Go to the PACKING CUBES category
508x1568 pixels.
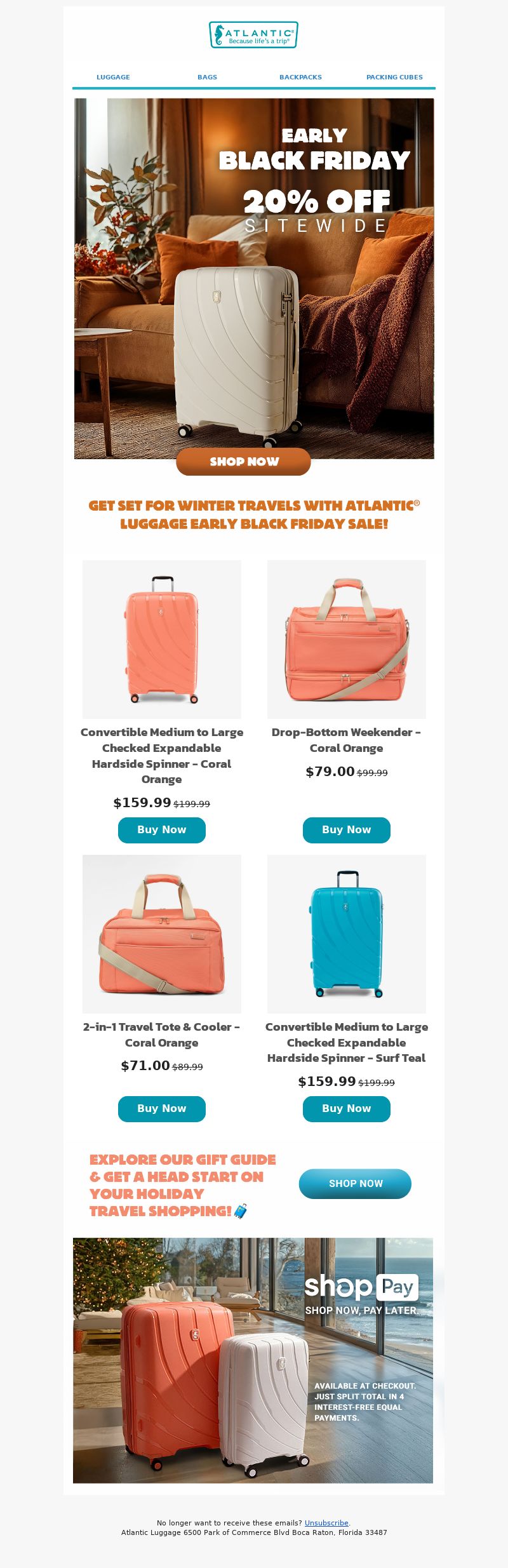pos(394,77)
